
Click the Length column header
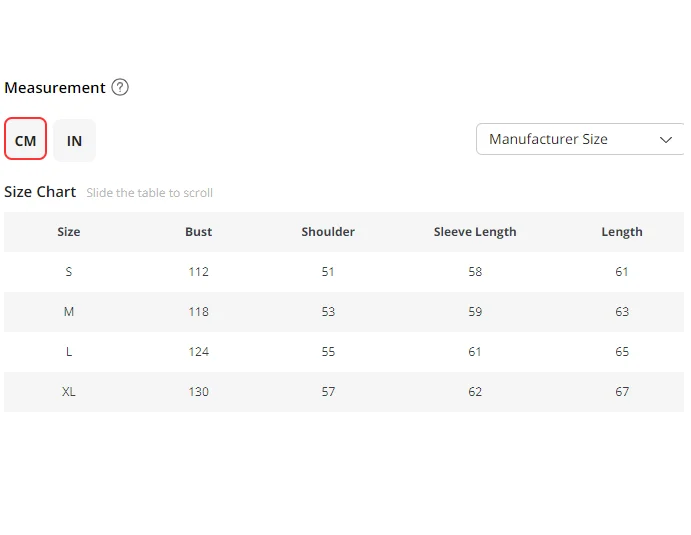point(622,232)
